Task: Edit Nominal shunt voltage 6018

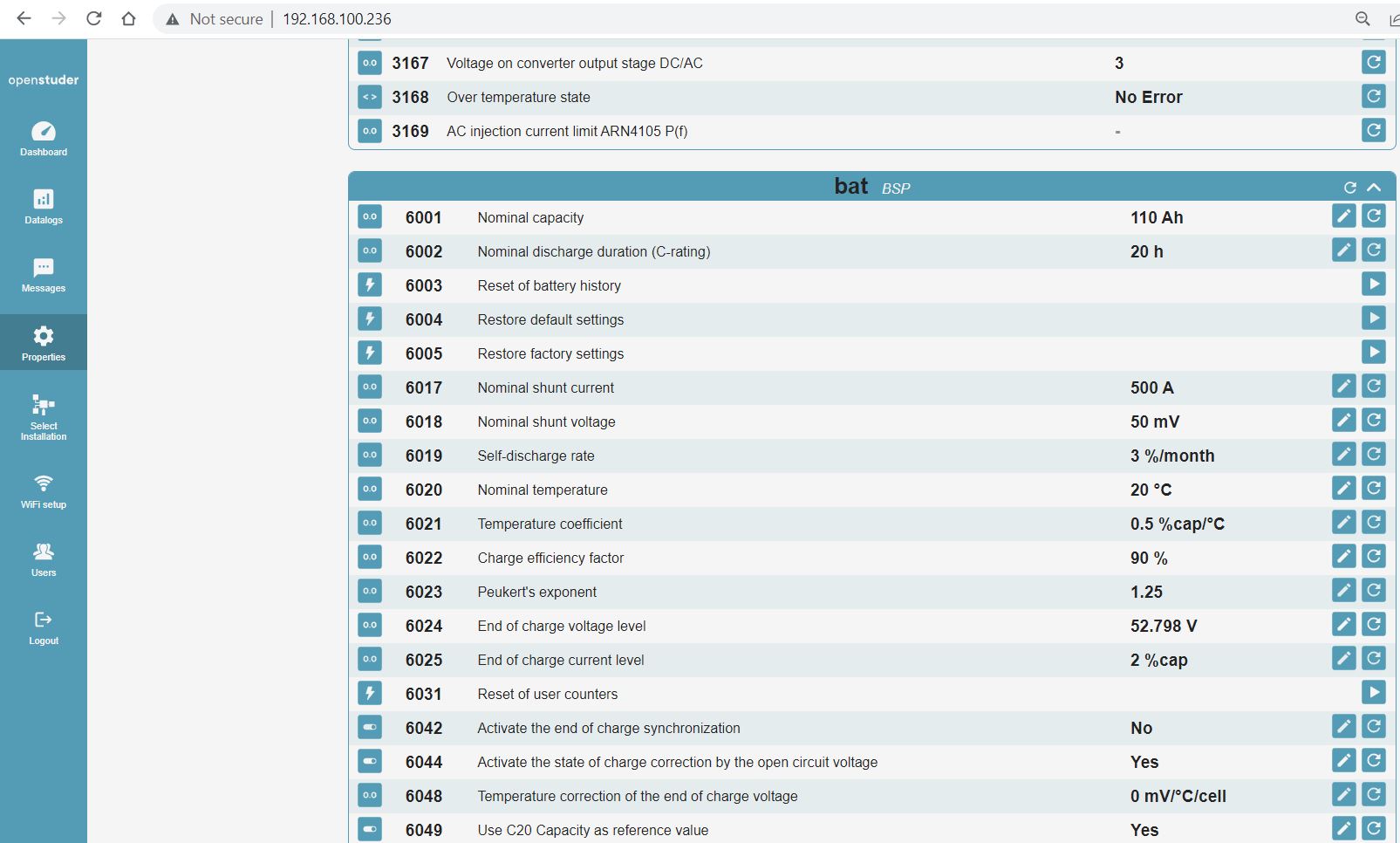Action: pos(1344,421)
